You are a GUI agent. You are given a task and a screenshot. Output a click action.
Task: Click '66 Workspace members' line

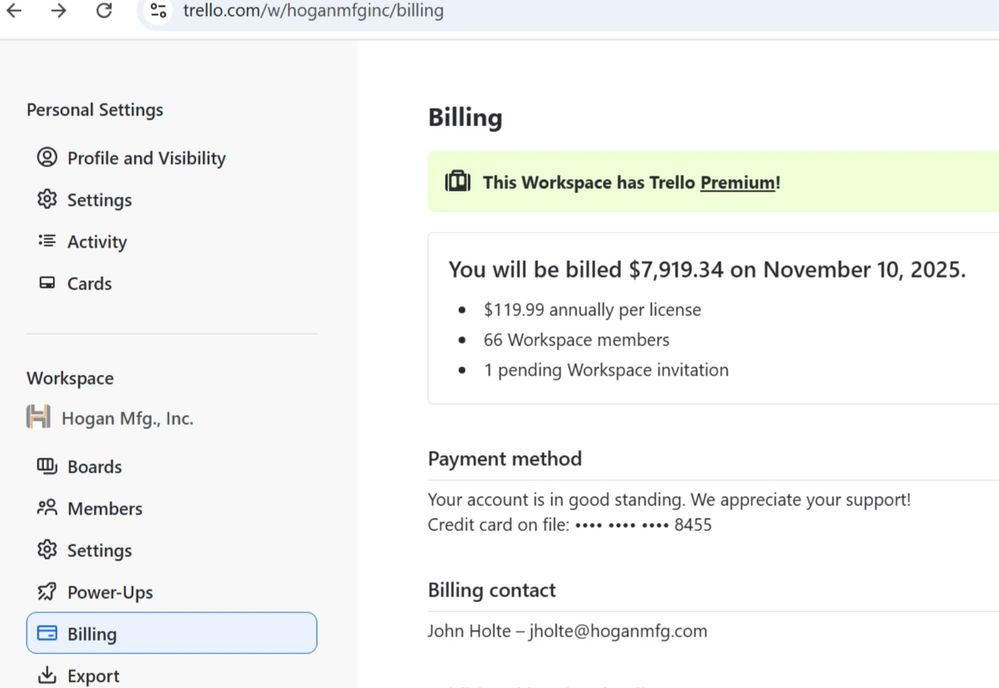[x=577, y=340]
